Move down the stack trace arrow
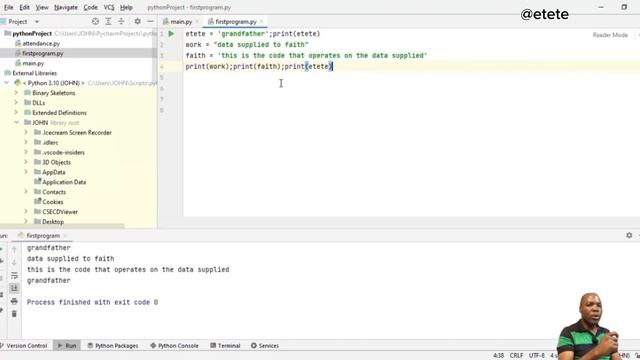640x360 pixels. [14, 262]
